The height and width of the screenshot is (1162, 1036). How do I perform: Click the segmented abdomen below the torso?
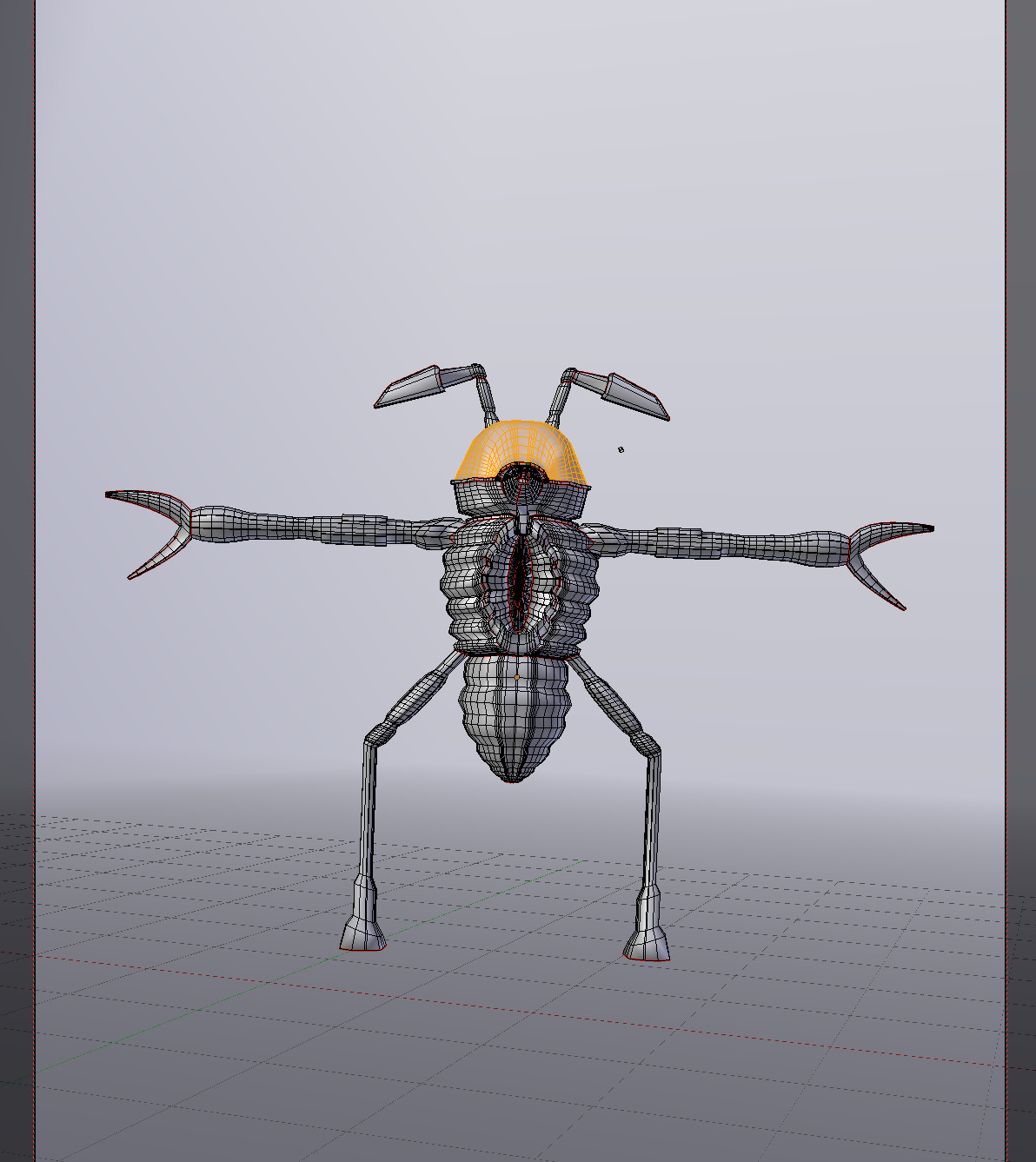click(x=516, y=718)
